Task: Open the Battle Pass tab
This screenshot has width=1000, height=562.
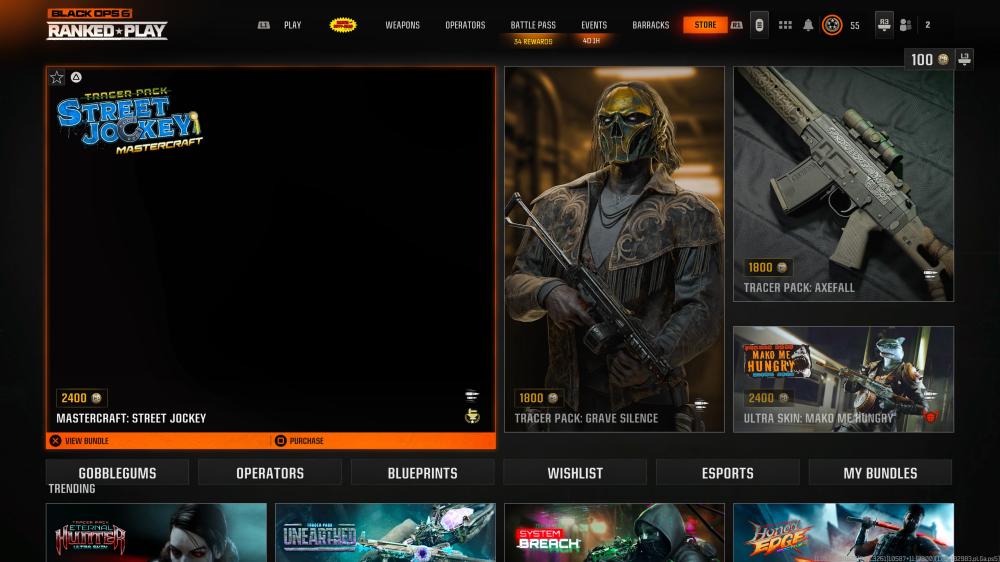Action: [533, 25]
